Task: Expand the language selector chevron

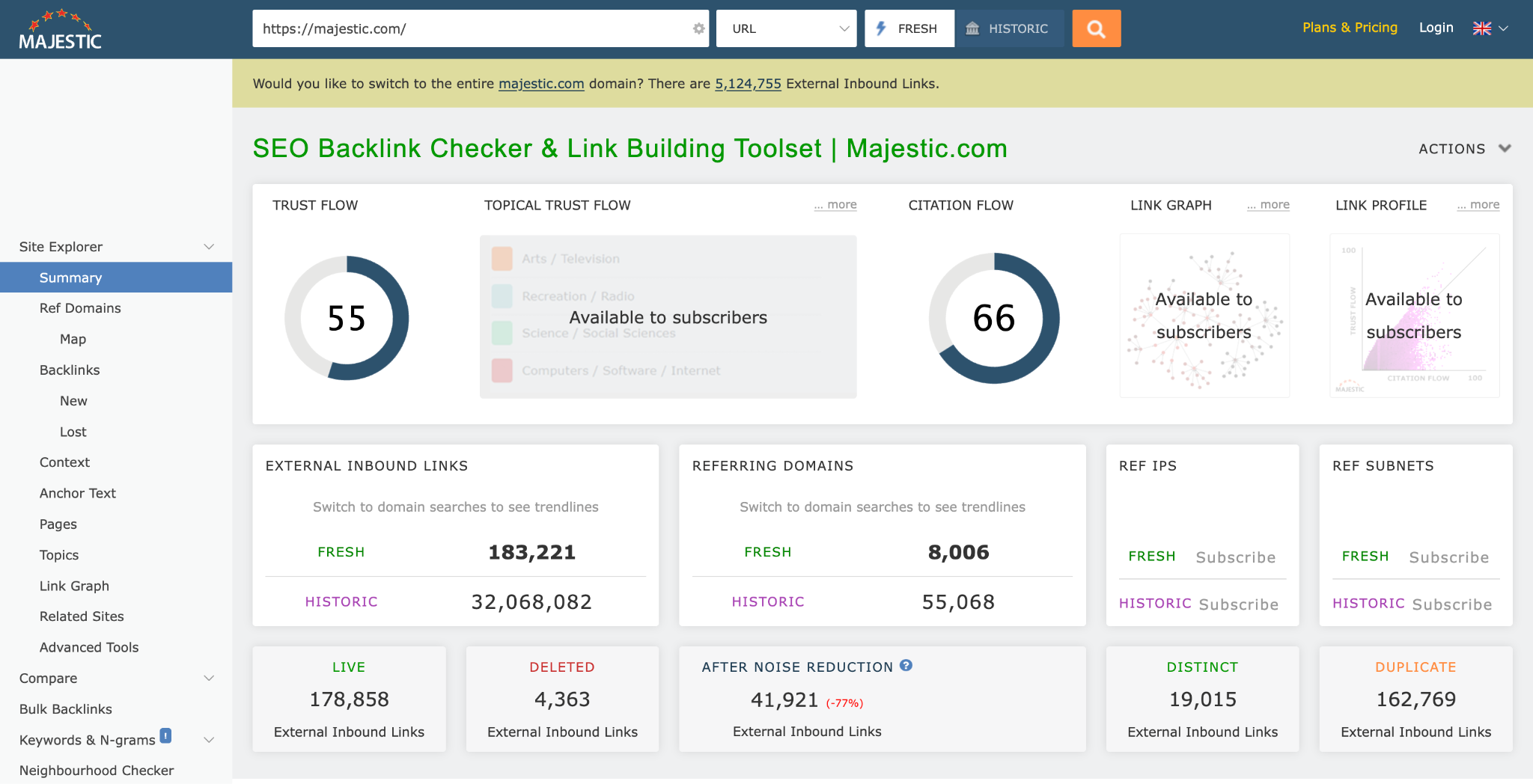Action: click(1503, 28)
